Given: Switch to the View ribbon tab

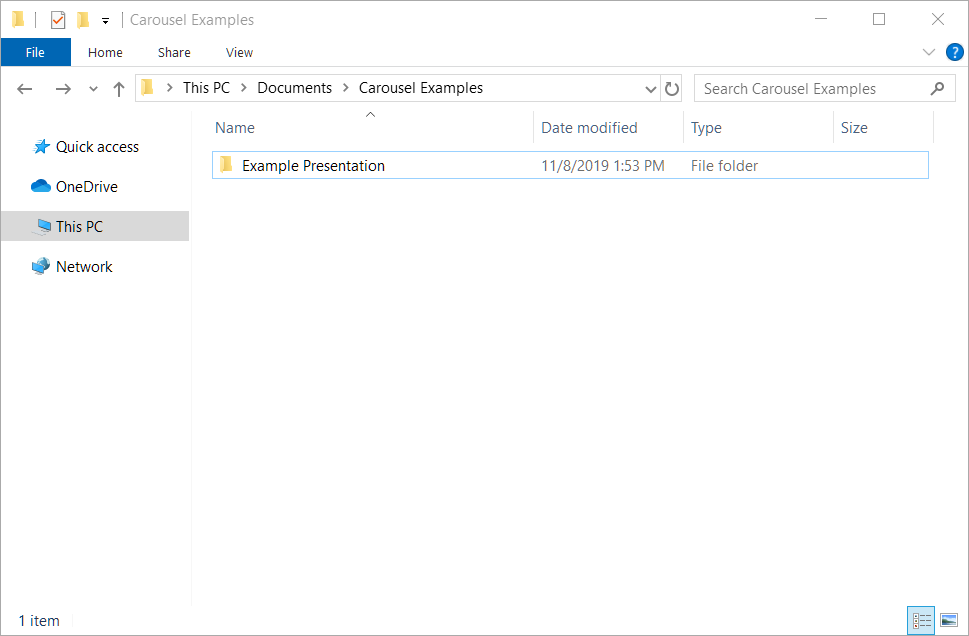Looking at the screenshot, I should pos(239,53).
